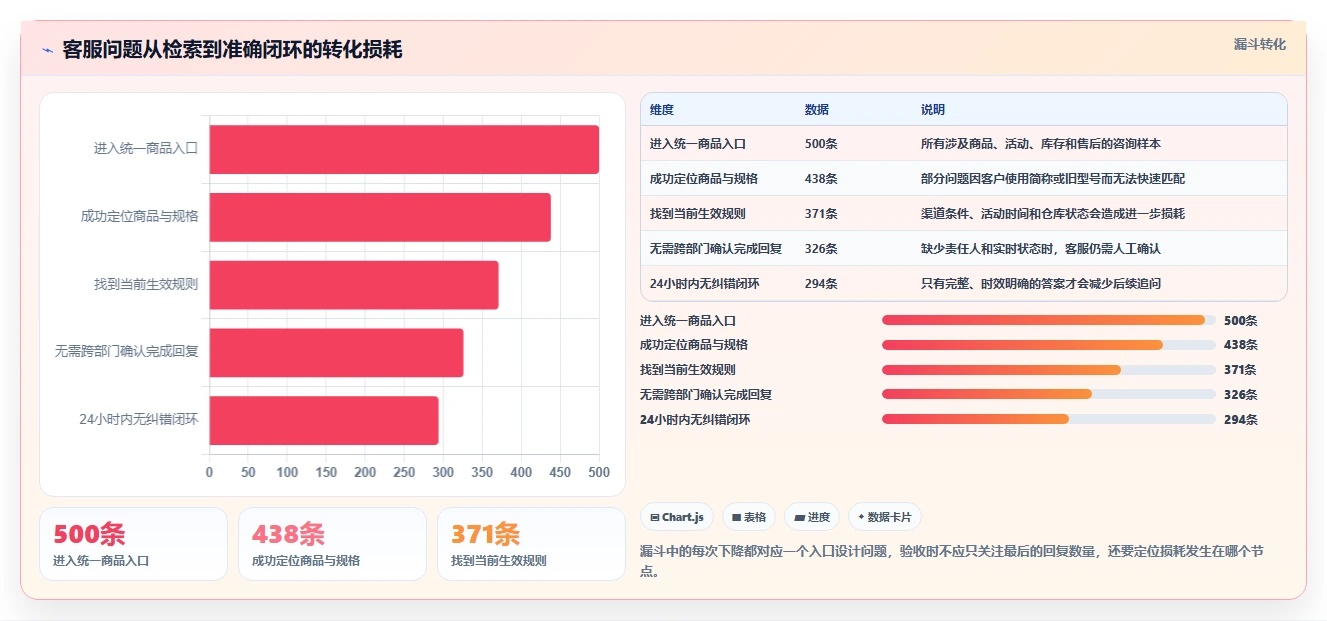Click the 371条 value in the table
Viewport: 1327px width, 621px height.
(x=821, y=214)
